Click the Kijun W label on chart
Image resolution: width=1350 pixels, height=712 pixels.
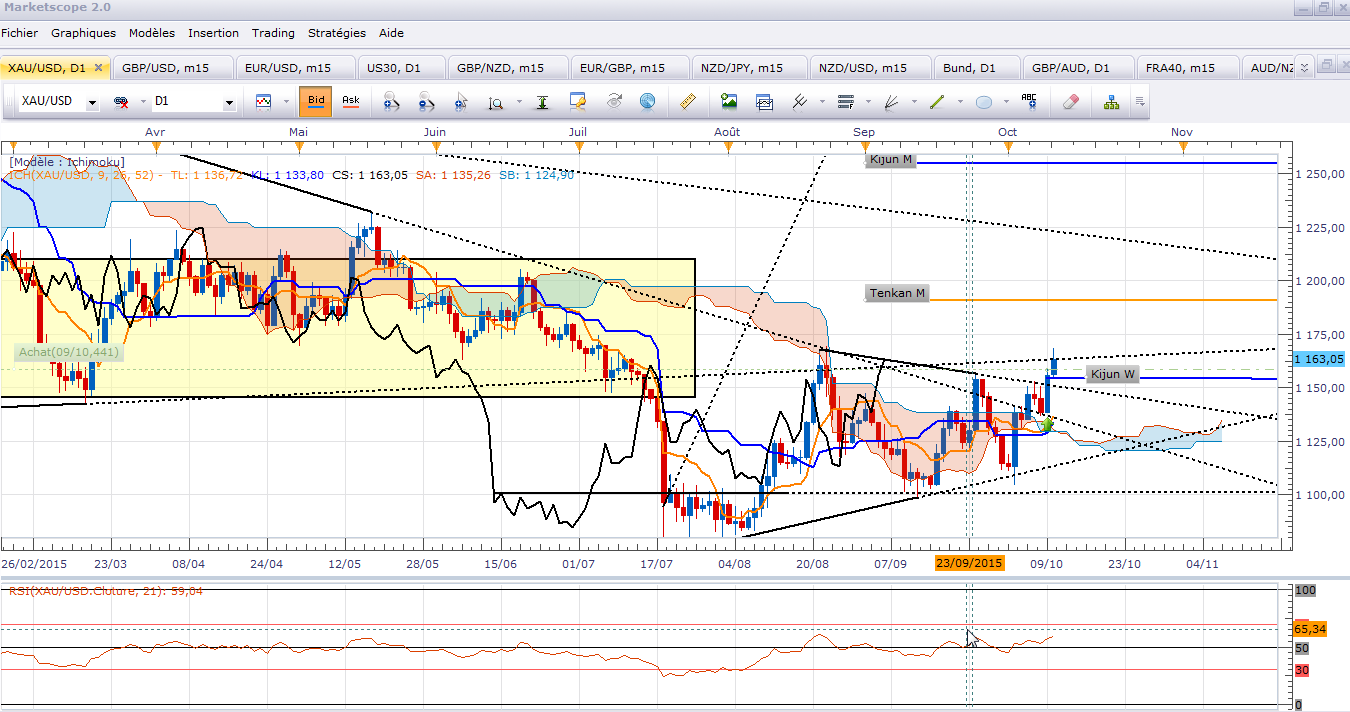tap(1113, 374)
